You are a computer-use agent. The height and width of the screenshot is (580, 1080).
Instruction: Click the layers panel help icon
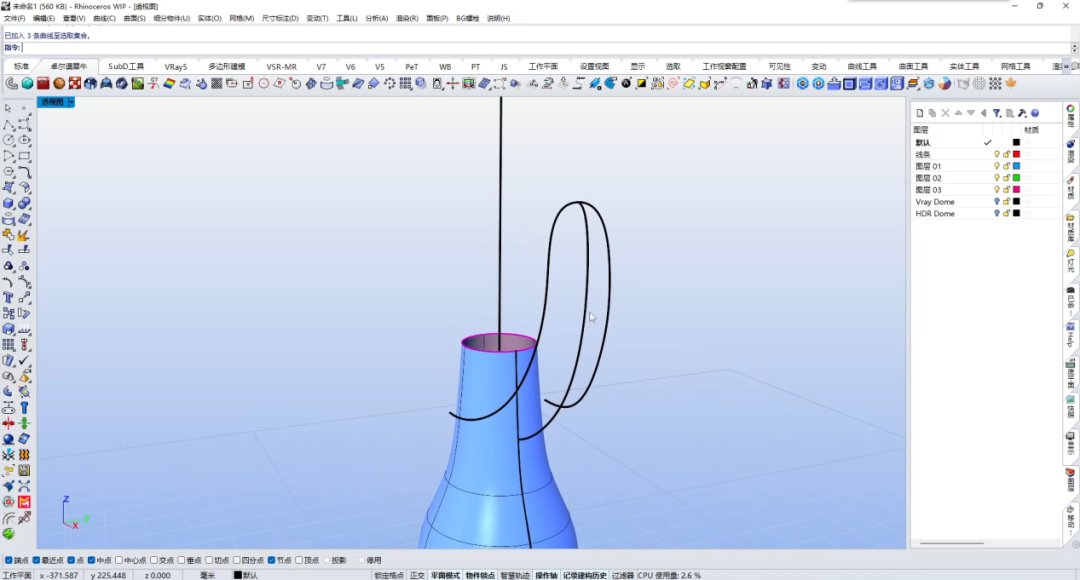point(1035,113)
